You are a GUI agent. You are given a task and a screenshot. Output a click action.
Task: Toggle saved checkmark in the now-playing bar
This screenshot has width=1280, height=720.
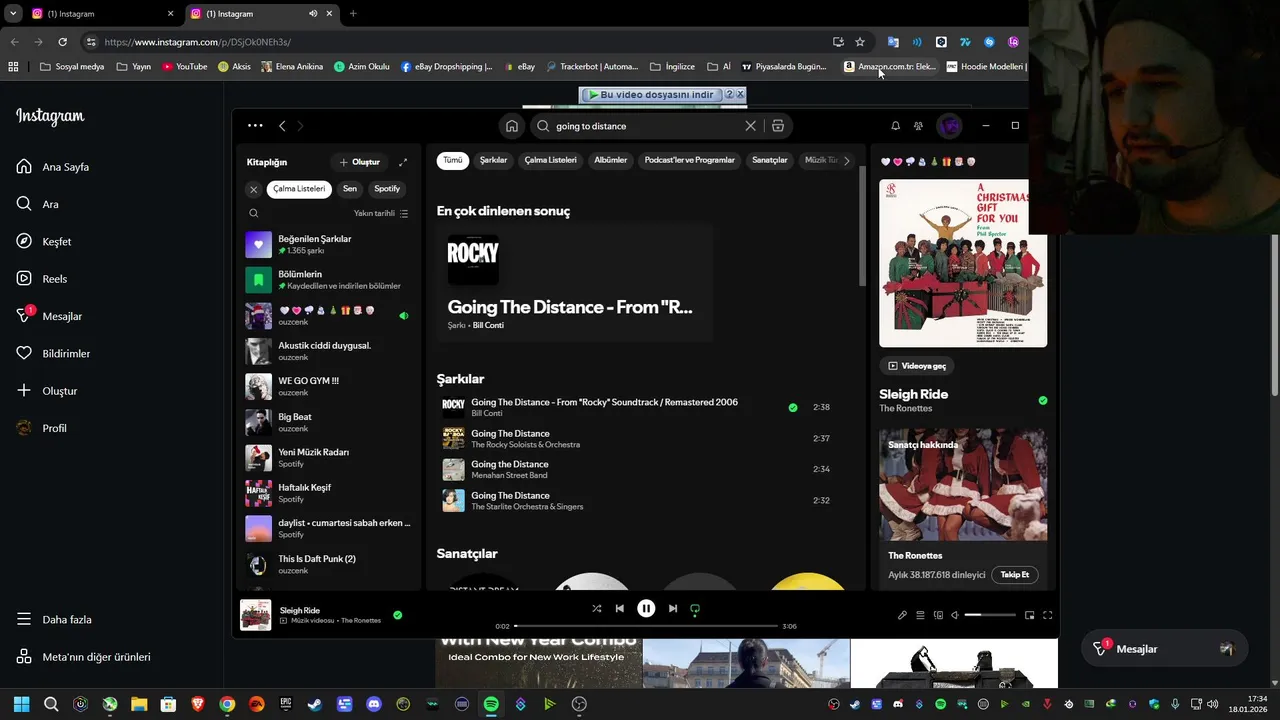pyautogui.click(x=397, y=615)
